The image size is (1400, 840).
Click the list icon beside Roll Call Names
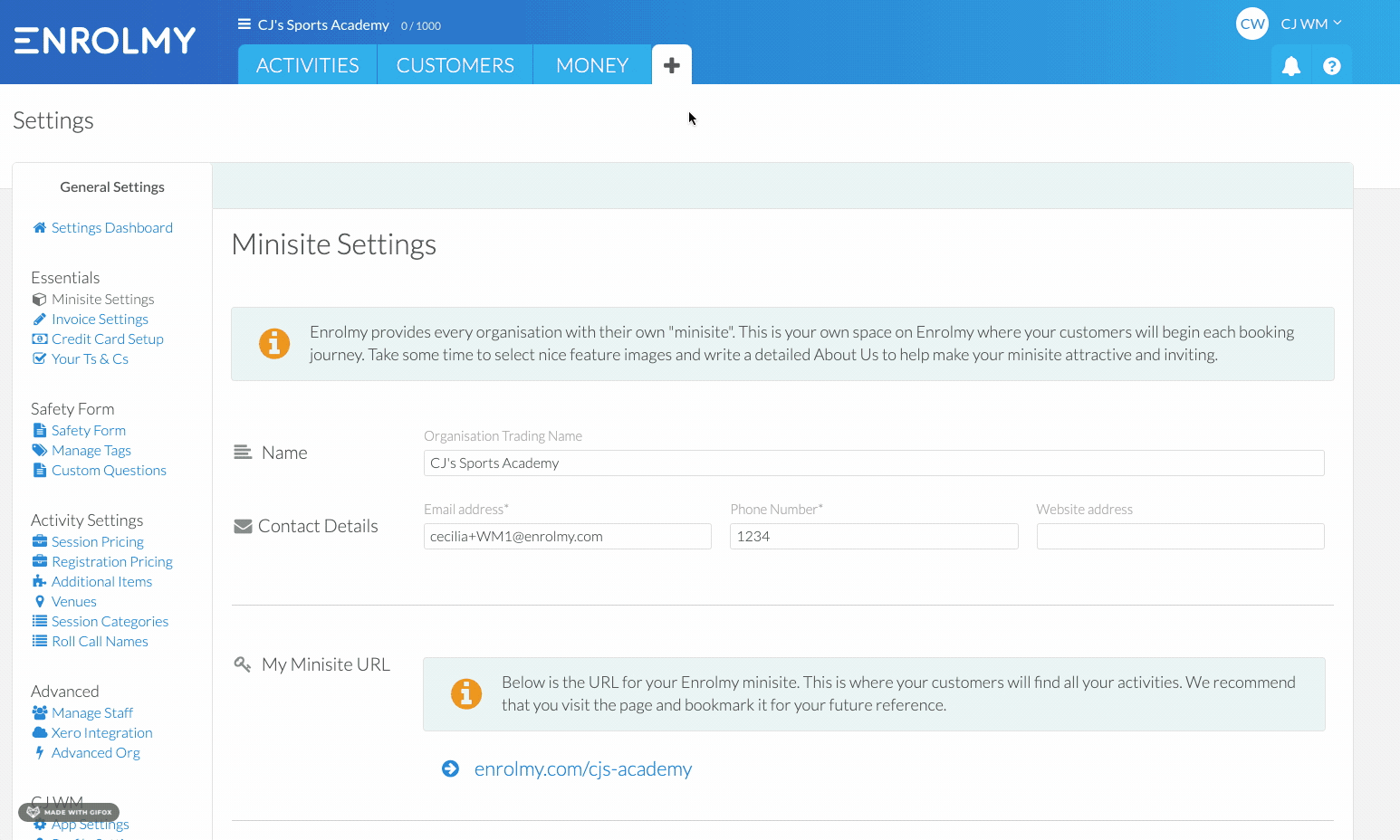39,642
